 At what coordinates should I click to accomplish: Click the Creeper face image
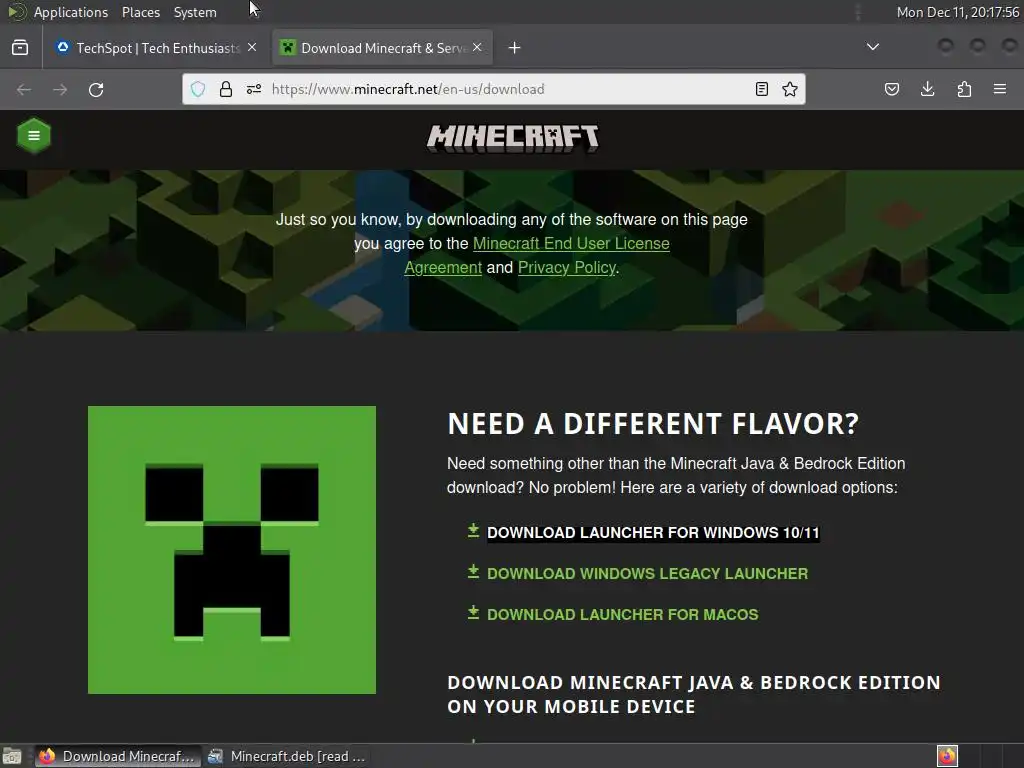232,550
